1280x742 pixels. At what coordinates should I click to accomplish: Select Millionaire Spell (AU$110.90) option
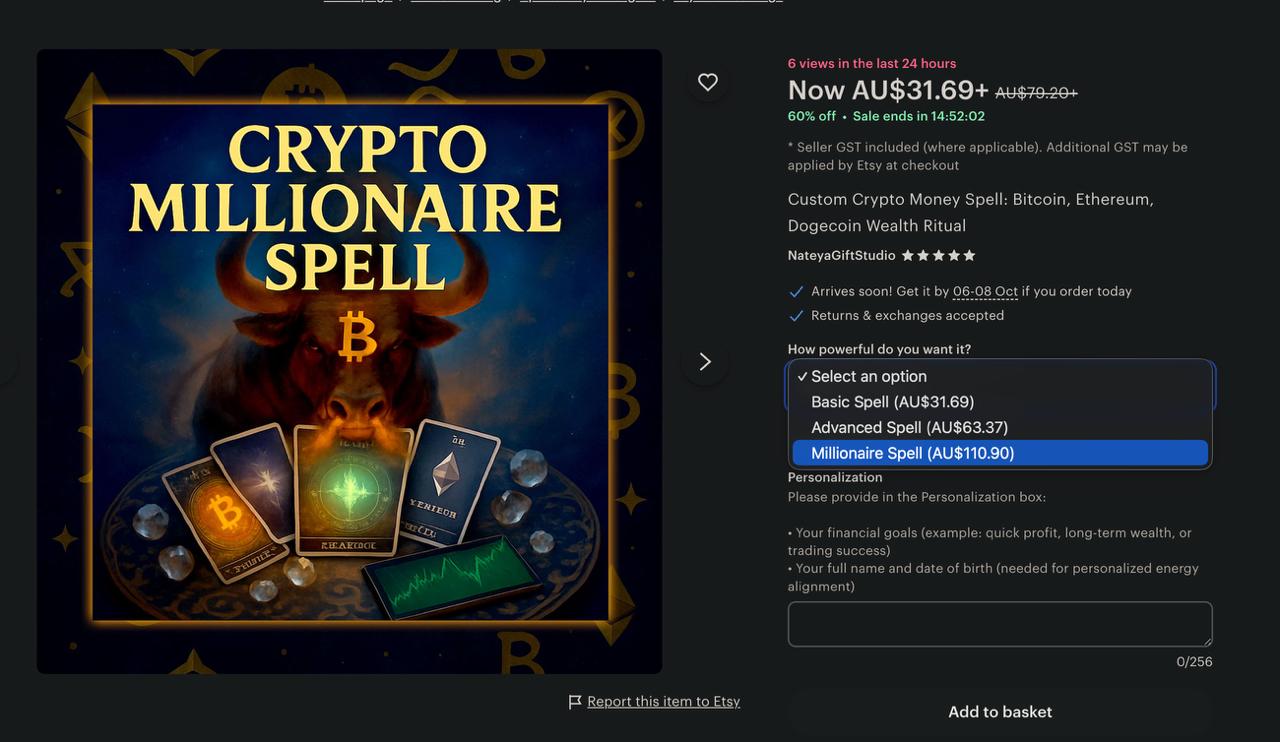point(1000,453)
